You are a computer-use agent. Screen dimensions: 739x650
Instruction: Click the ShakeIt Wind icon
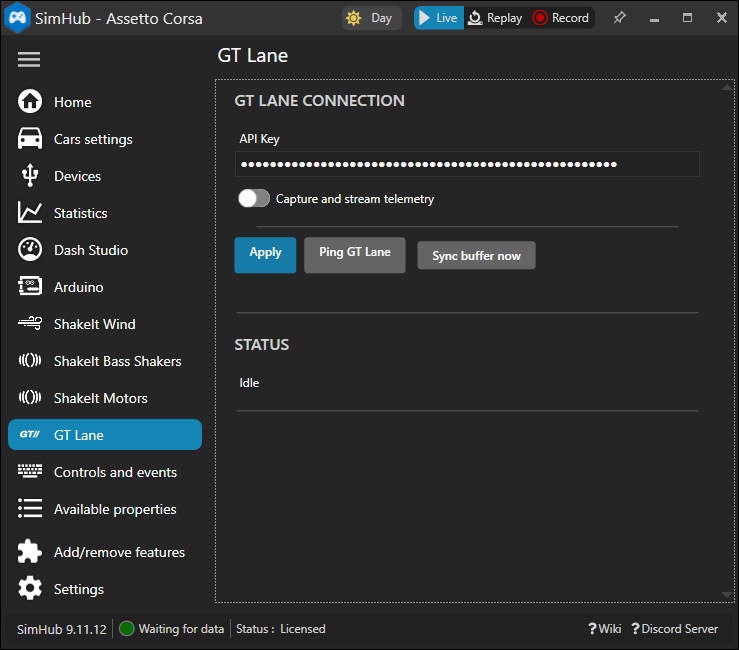tap(30, 323)
